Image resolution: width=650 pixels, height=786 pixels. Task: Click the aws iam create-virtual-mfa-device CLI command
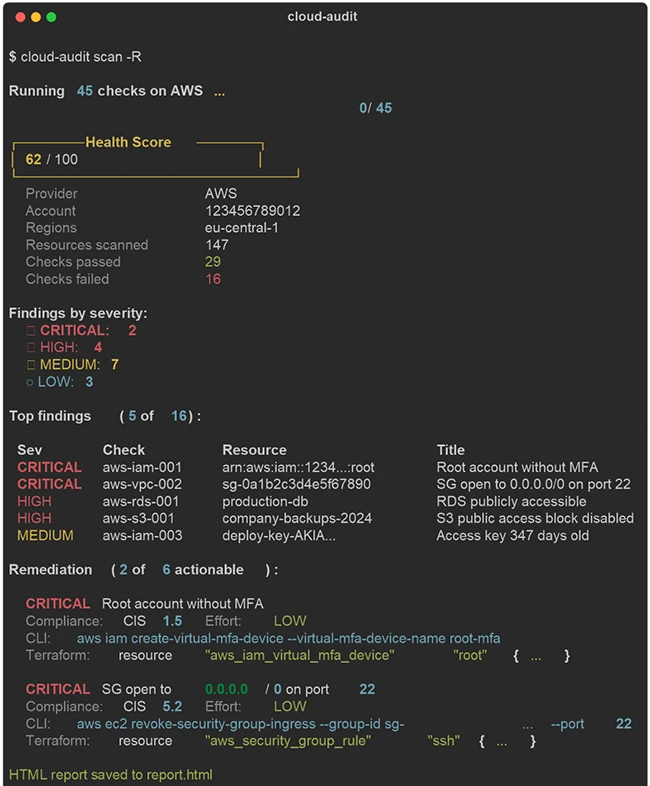(288, 639)
